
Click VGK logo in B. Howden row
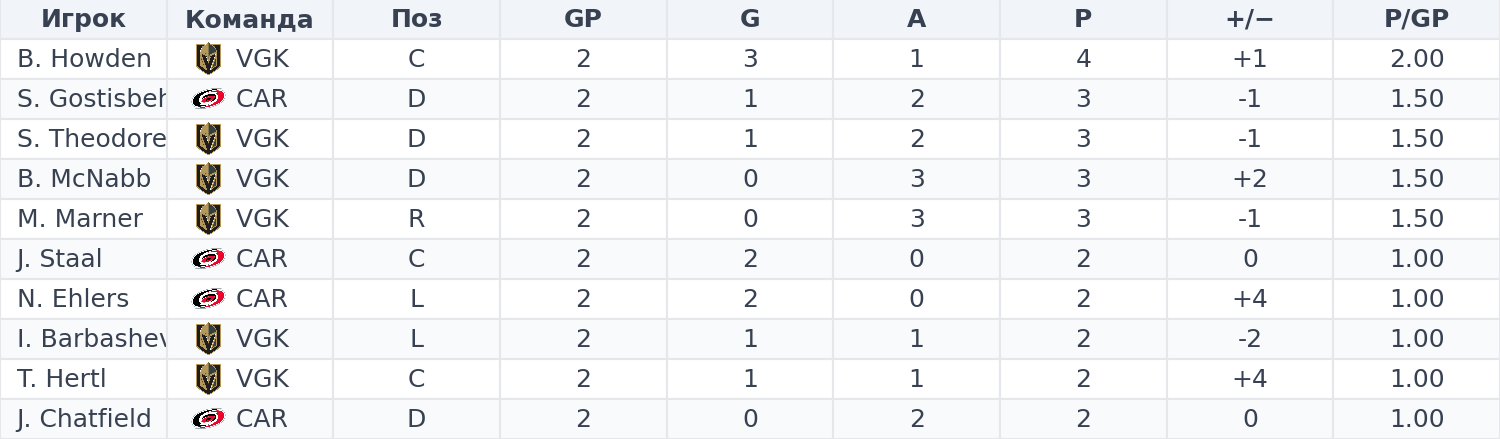pyautogui.click(x=208, y=59)
